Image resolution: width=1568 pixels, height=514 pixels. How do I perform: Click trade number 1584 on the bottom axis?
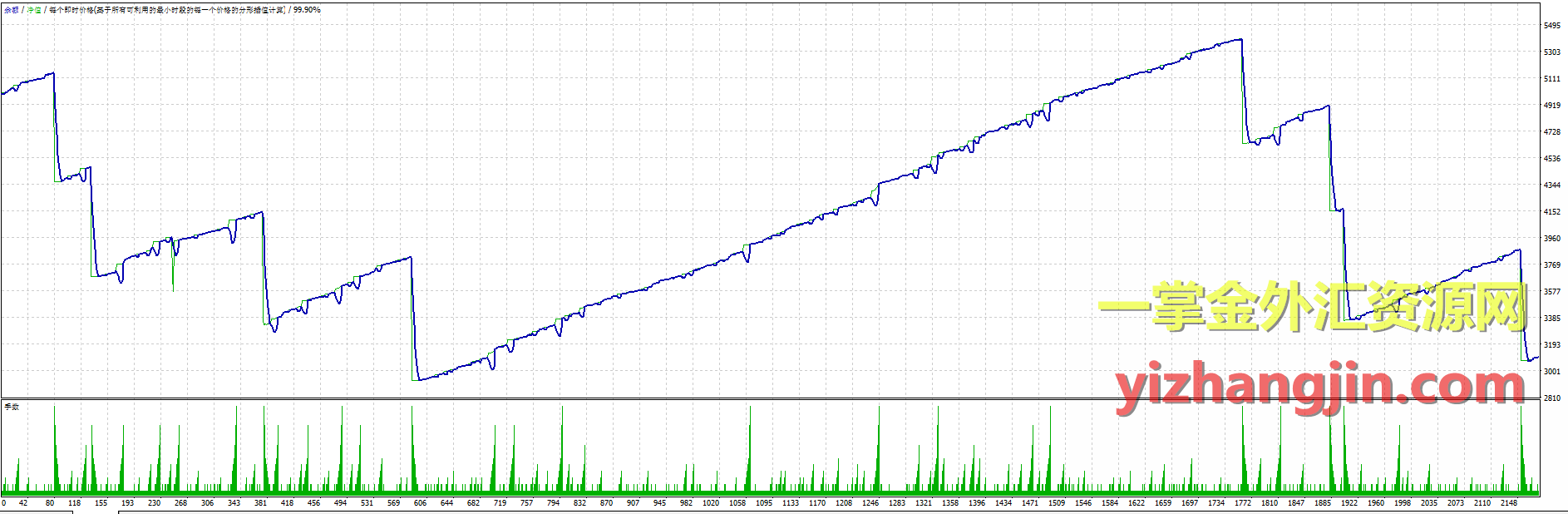tap(1110, 503)
